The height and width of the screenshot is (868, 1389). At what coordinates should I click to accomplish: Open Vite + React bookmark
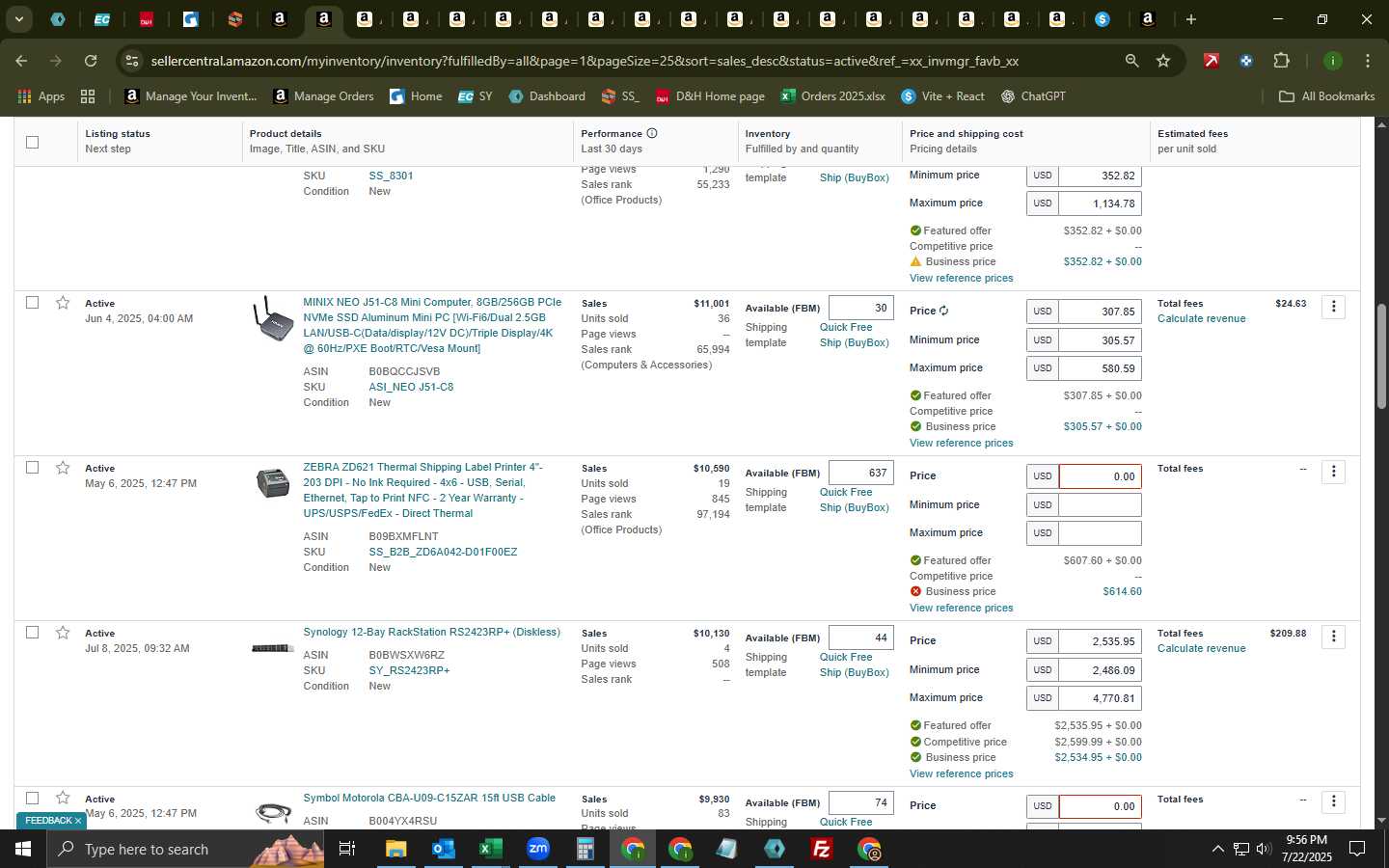[x=942, y=96]
